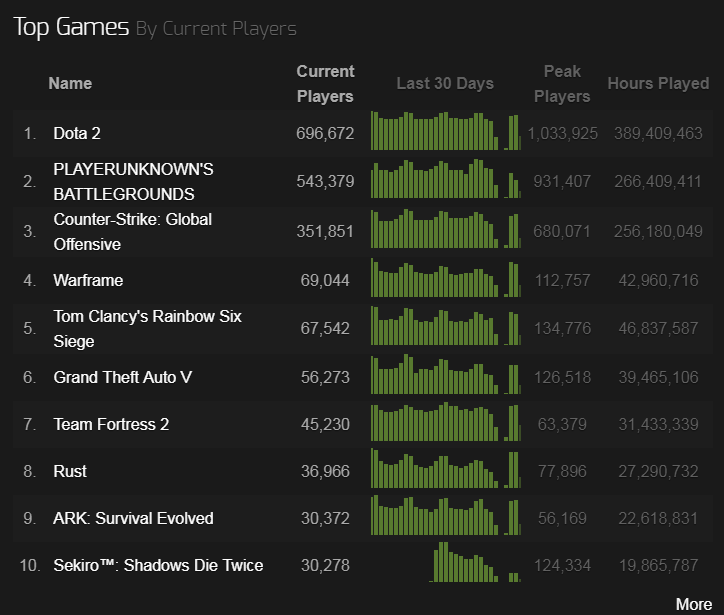Select peak players value 1,033,925
Viewport: 724px width, 615px height.
[x=562, y=133]
